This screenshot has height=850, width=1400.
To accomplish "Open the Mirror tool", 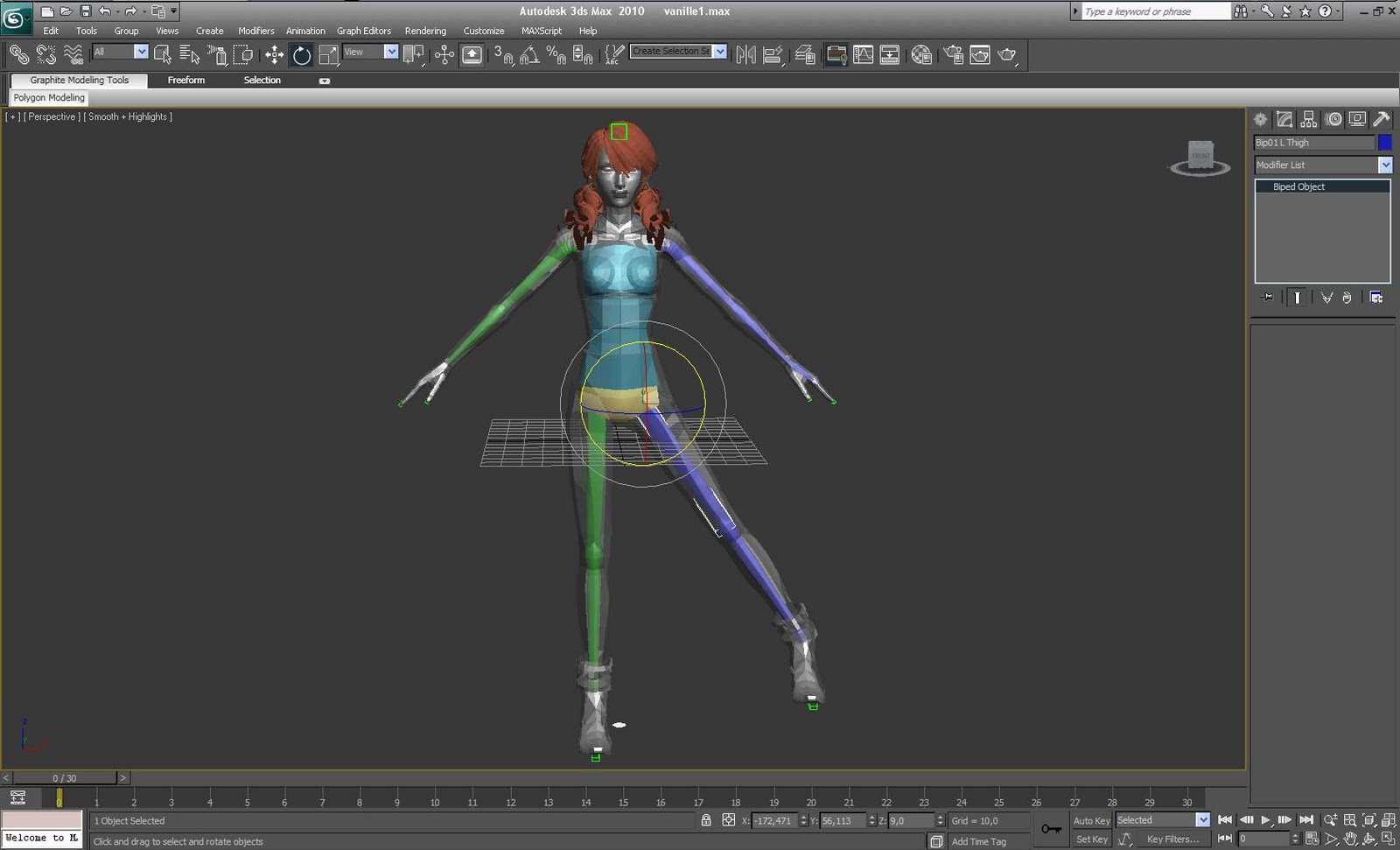I will tap(745, 55).
